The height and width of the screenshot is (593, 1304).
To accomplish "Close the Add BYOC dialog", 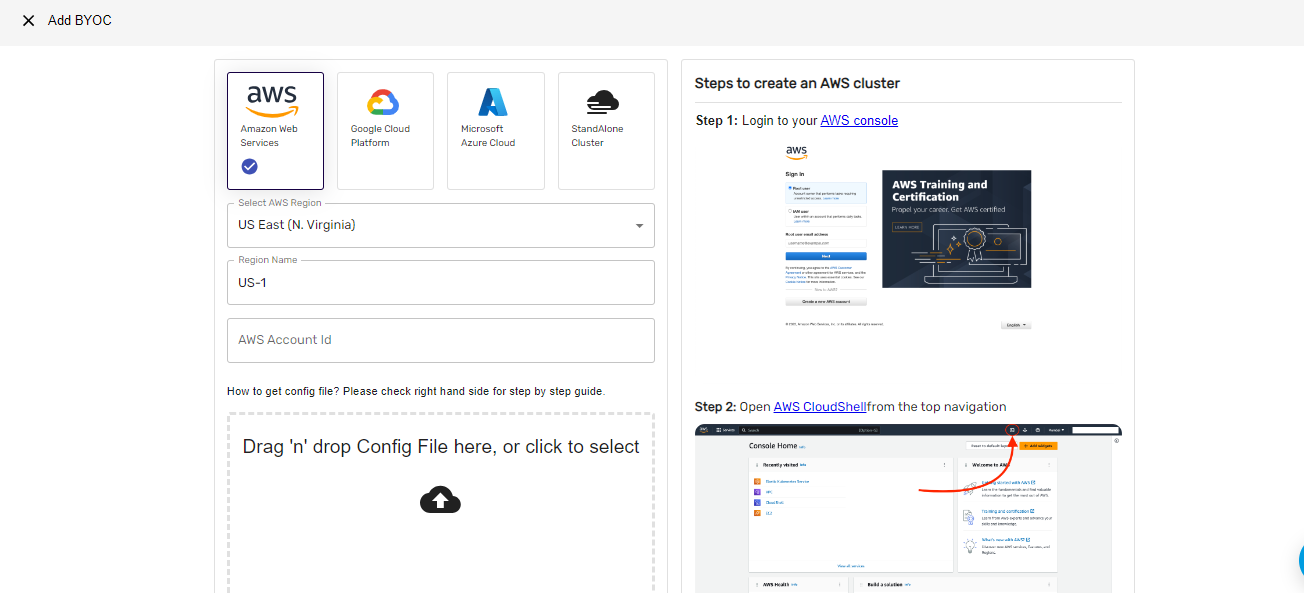I will pyautogui.click(x=28, y=21).
